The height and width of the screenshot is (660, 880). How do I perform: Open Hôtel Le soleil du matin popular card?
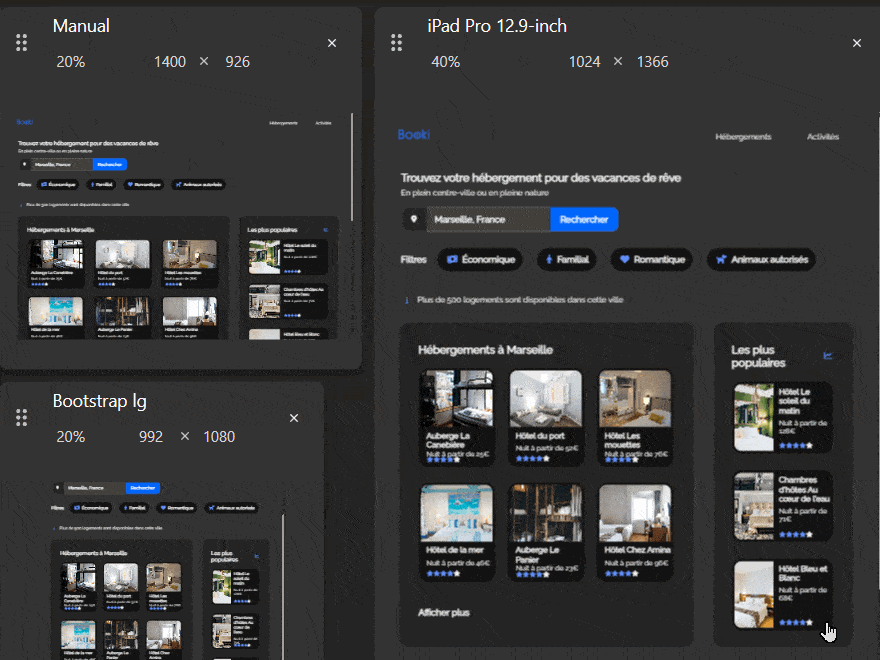[783, 418]
